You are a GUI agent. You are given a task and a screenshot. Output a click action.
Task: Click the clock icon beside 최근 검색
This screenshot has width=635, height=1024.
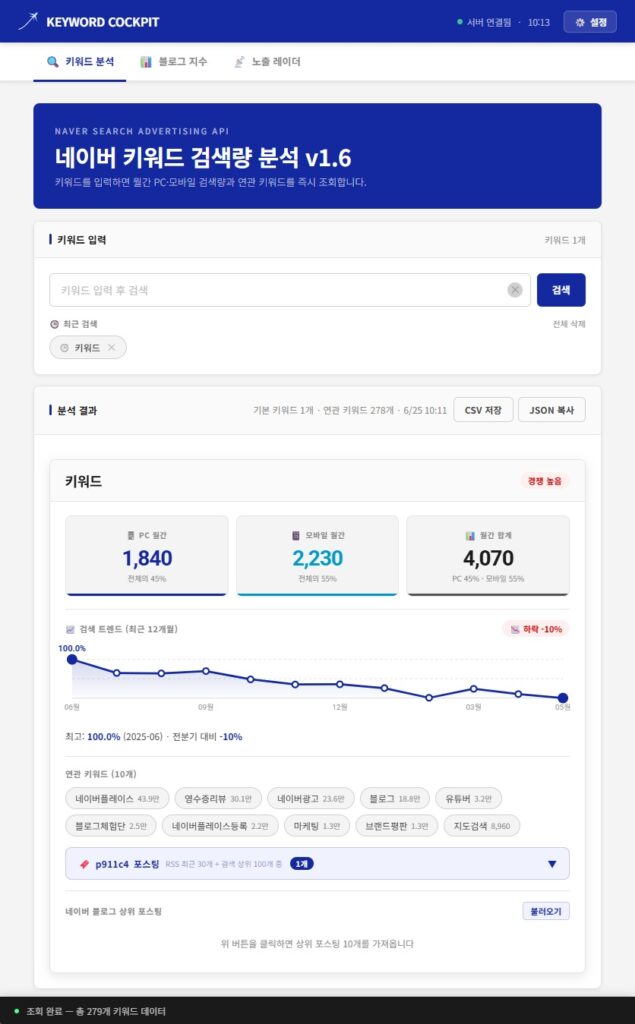54,324
